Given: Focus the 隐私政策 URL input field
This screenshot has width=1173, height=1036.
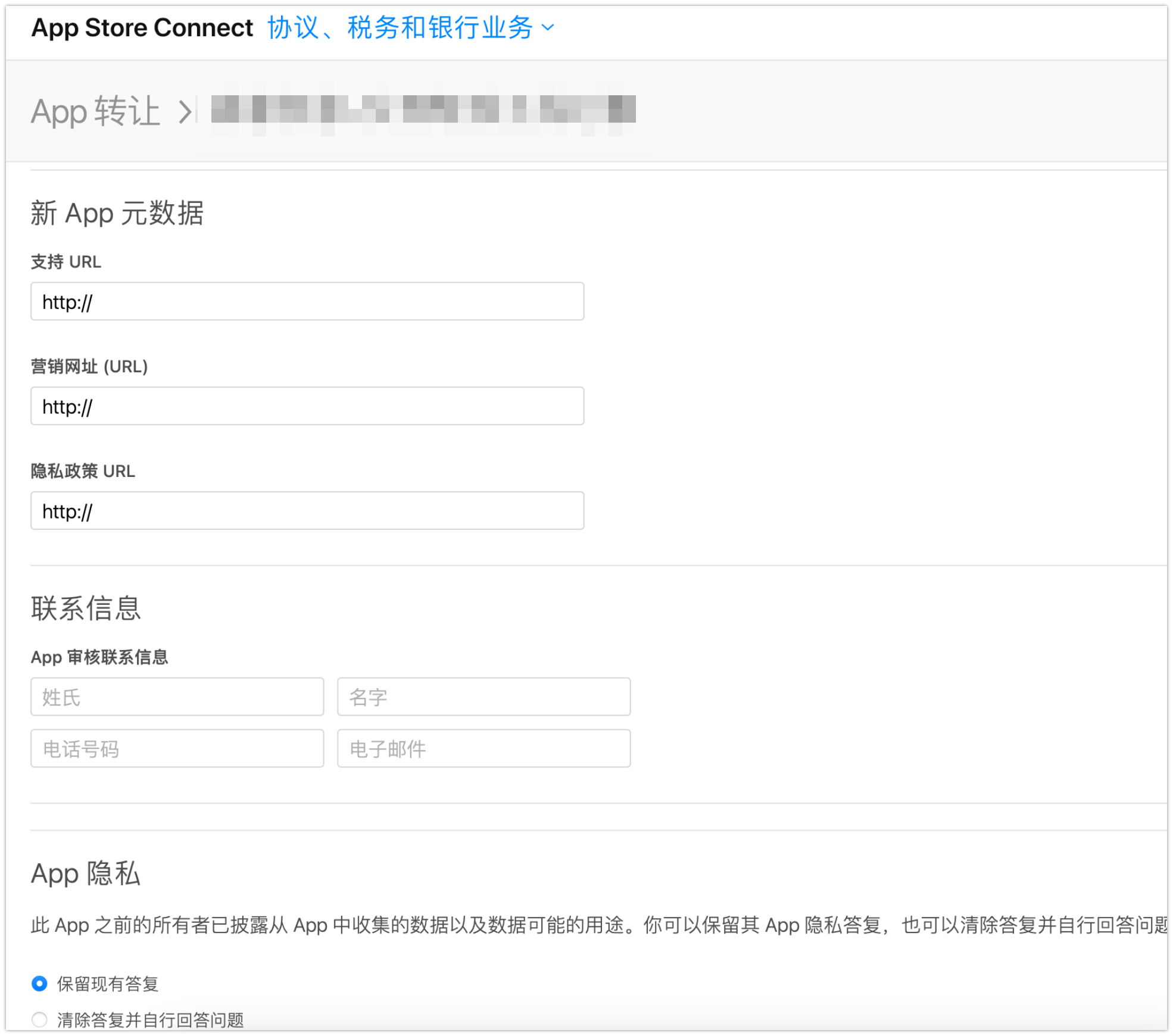Looking at the screenshot, I should point(307,511).
